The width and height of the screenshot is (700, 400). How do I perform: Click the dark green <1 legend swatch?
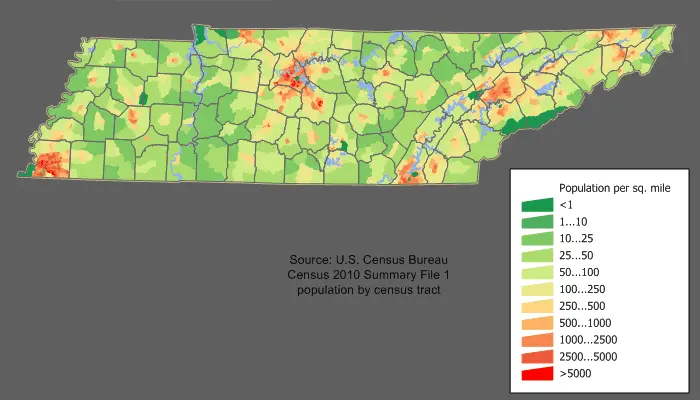pos(537,205)
